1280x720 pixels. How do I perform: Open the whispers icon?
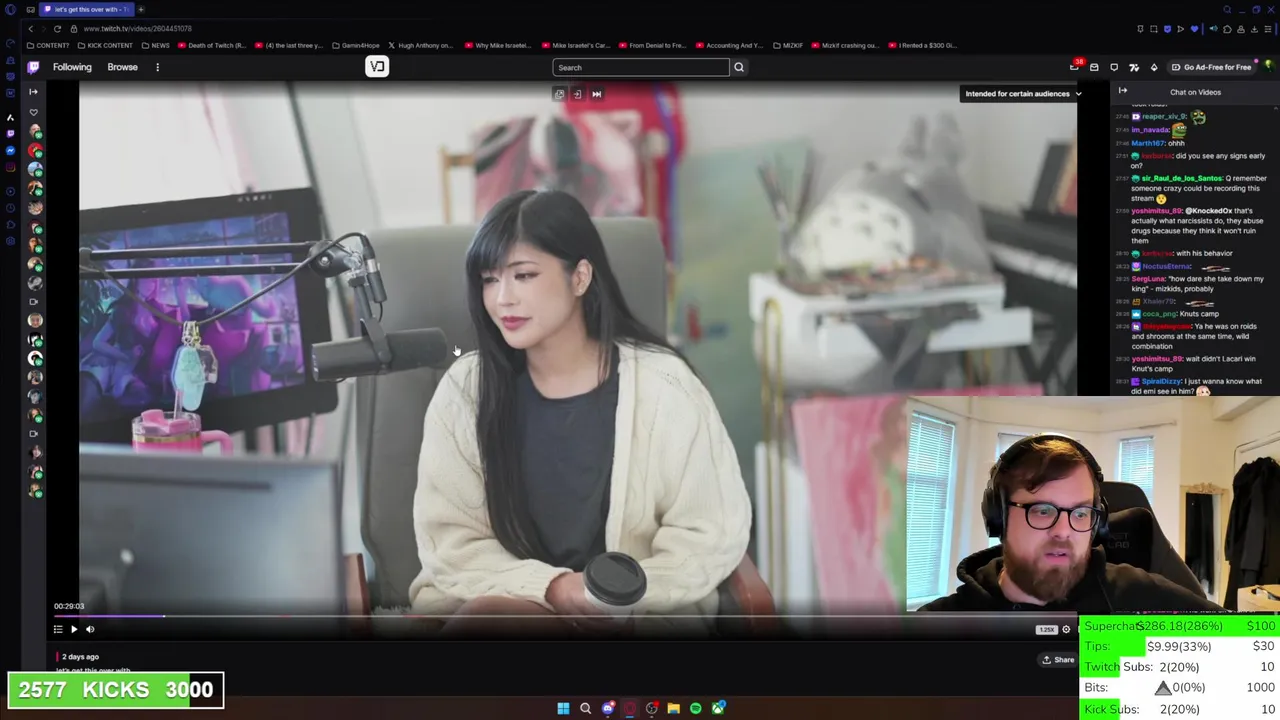1114,67
